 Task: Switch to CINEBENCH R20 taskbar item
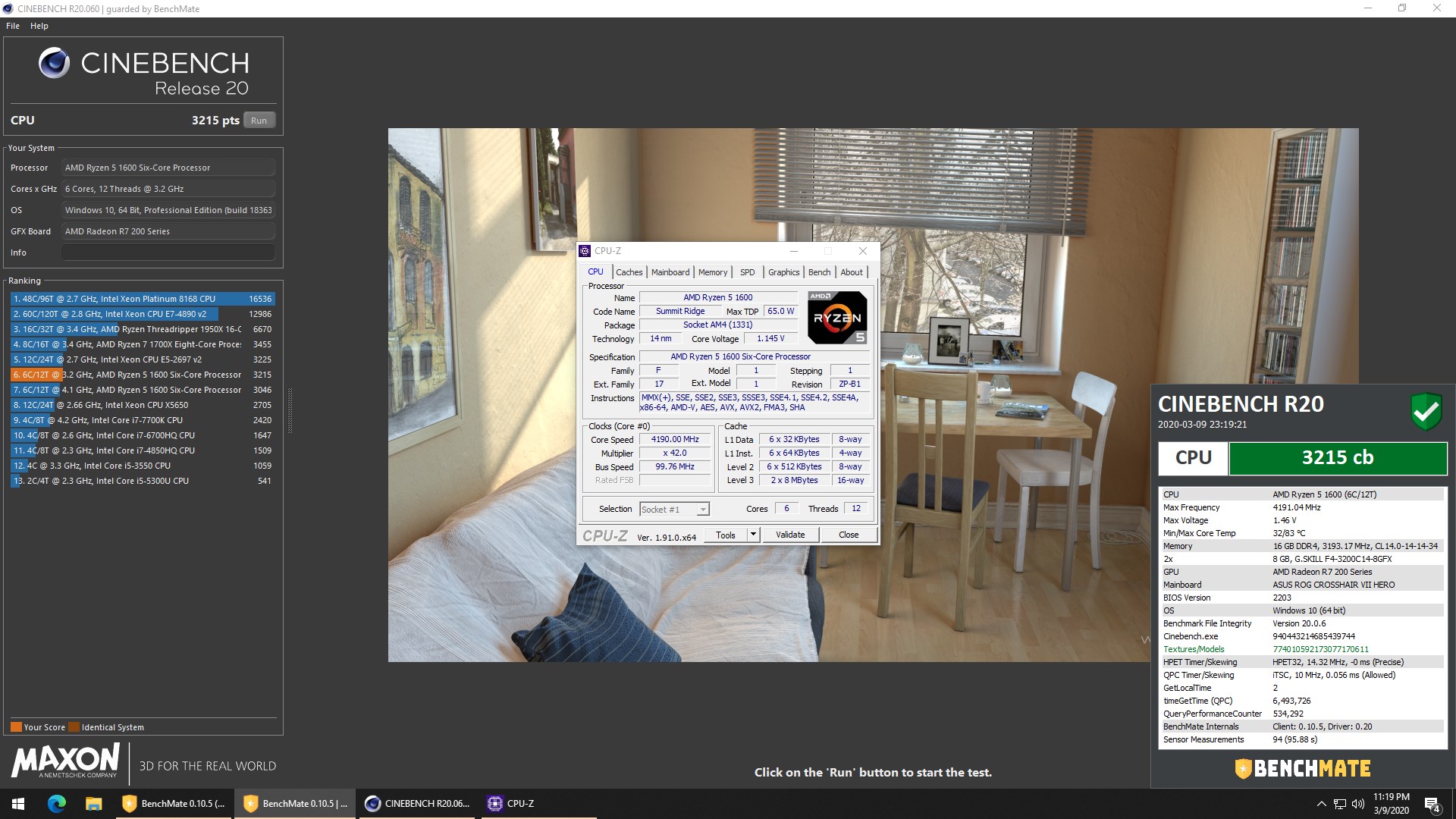(x=417, y=804)
